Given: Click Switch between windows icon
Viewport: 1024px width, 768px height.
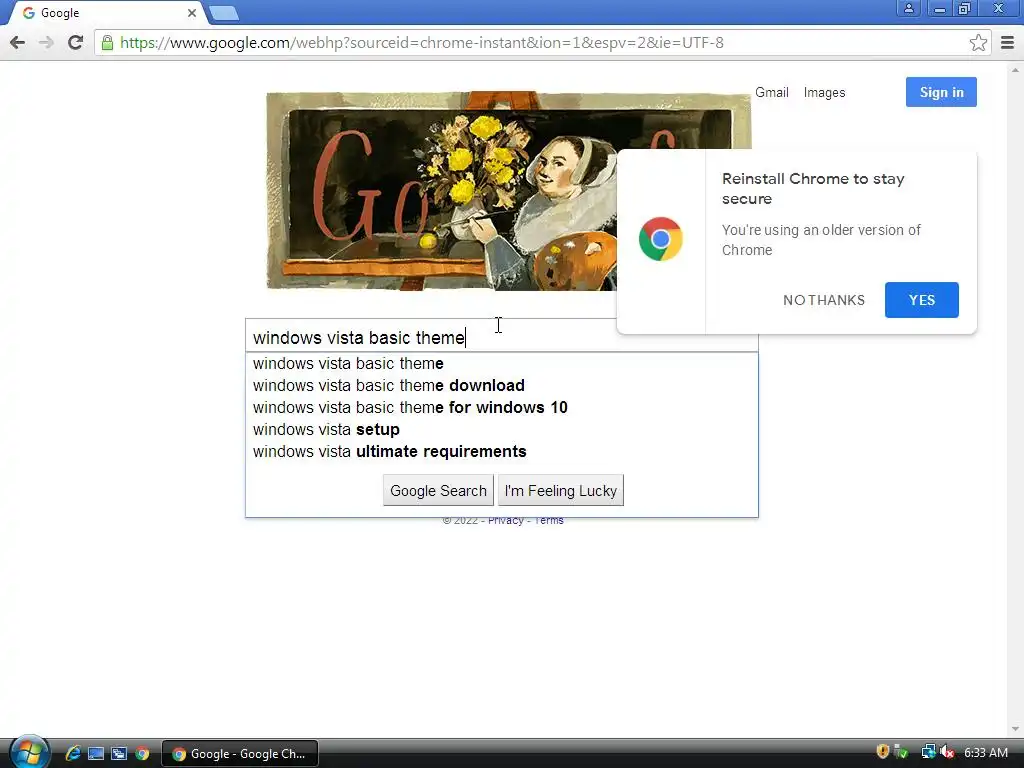Looking at the screenshot, I should coord(119,754).
